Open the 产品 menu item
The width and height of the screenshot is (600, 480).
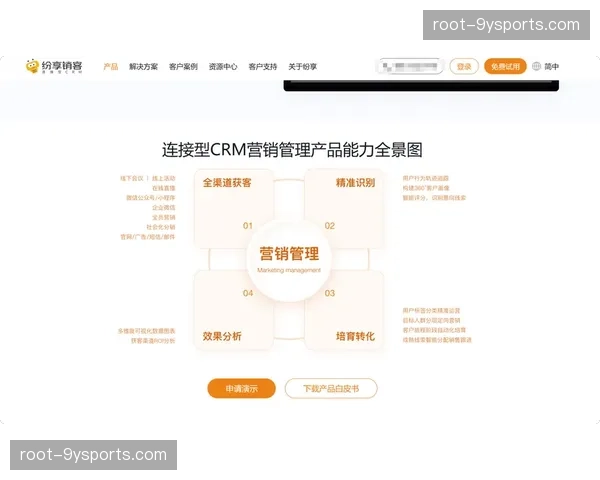tap(111, 67)
